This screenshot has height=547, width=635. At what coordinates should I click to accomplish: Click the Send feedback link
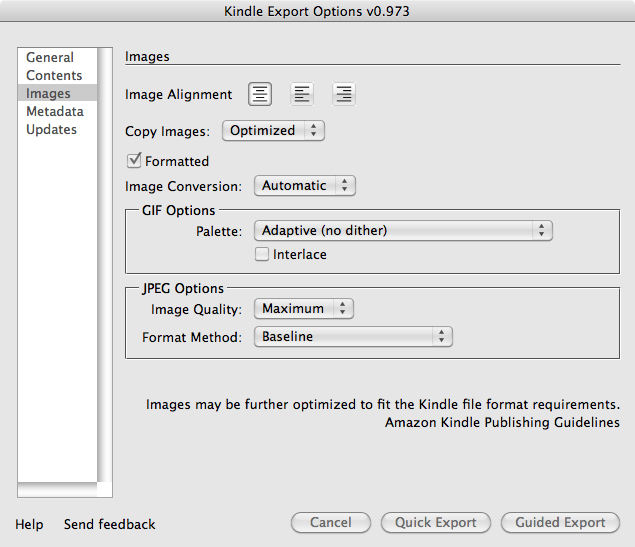pyautogui.click(x=110, y=524)
